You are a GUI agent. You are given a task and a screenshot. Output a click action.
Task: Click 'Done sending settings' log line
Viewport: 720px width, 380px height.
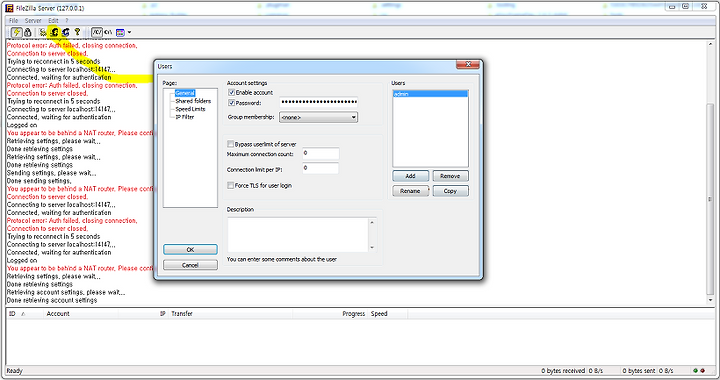39,181
